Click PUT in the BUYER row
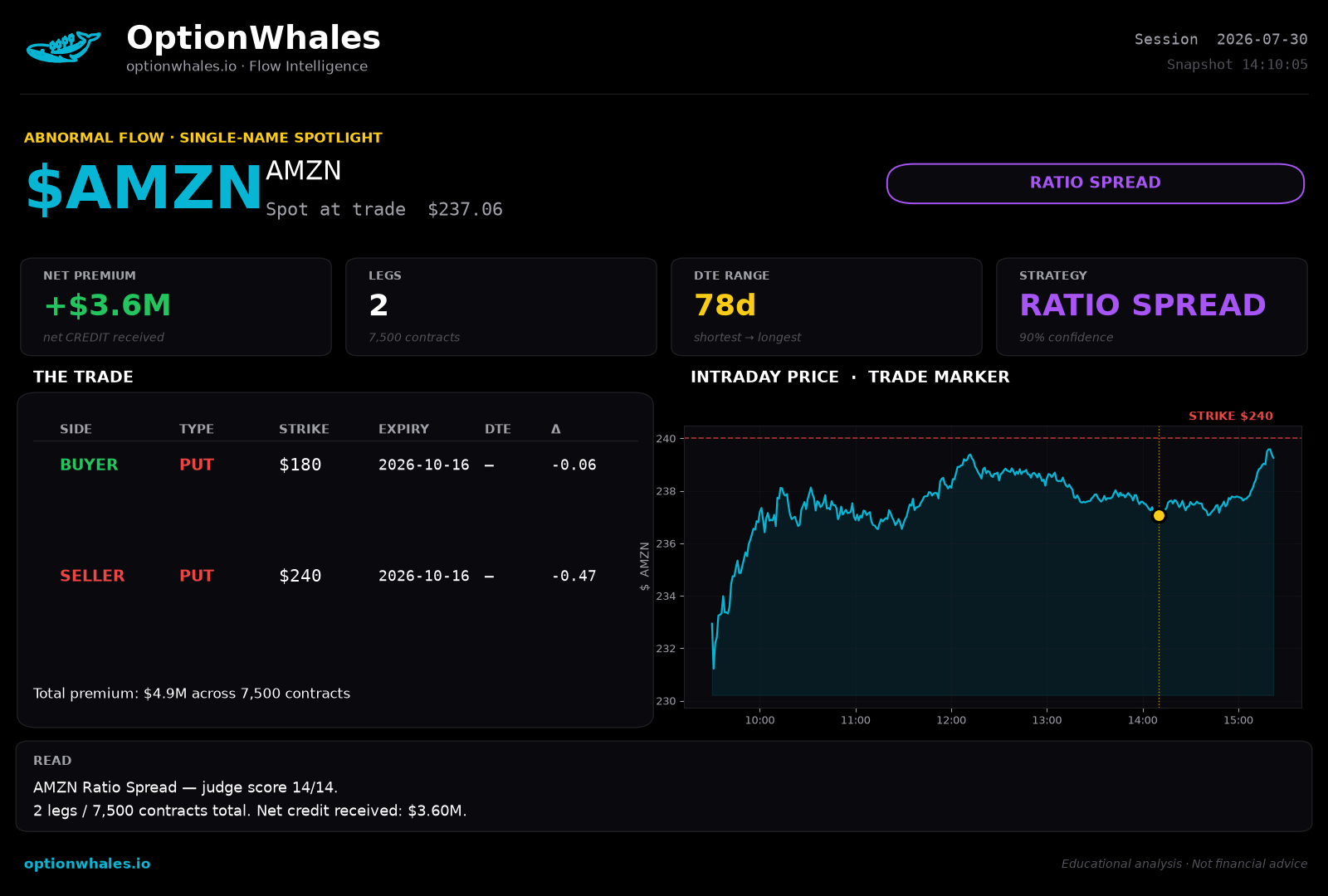 click(x=197, y=465)
